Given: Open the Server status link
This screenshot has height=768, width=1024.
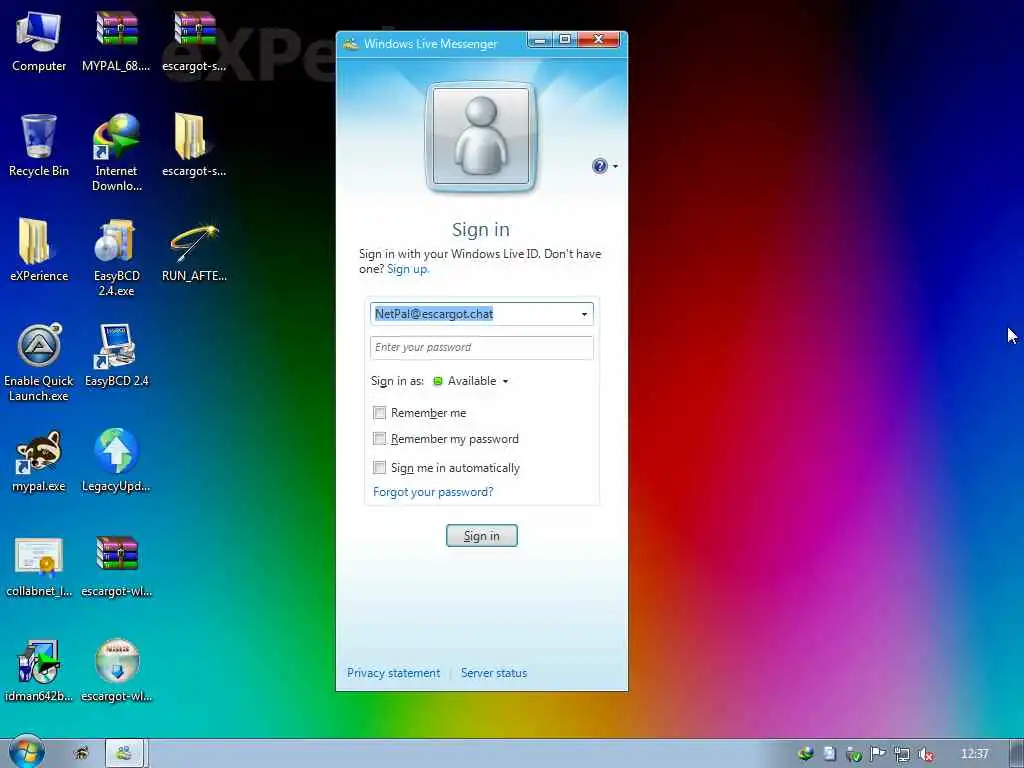Looking at the screenshot, I should (x=494, y=673).
